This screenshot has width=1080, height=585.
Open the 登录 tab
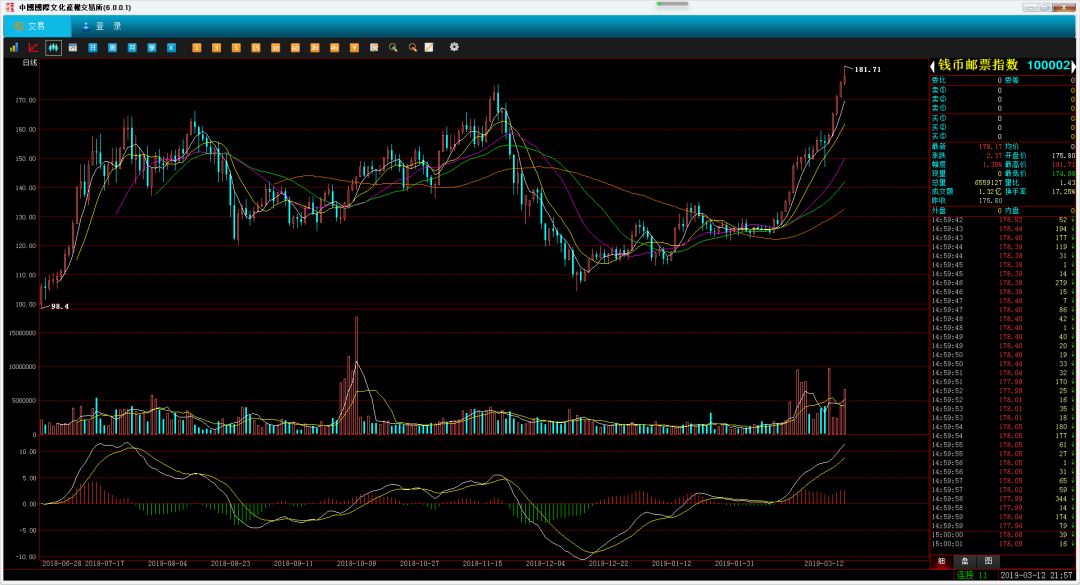tap(102, 26)
